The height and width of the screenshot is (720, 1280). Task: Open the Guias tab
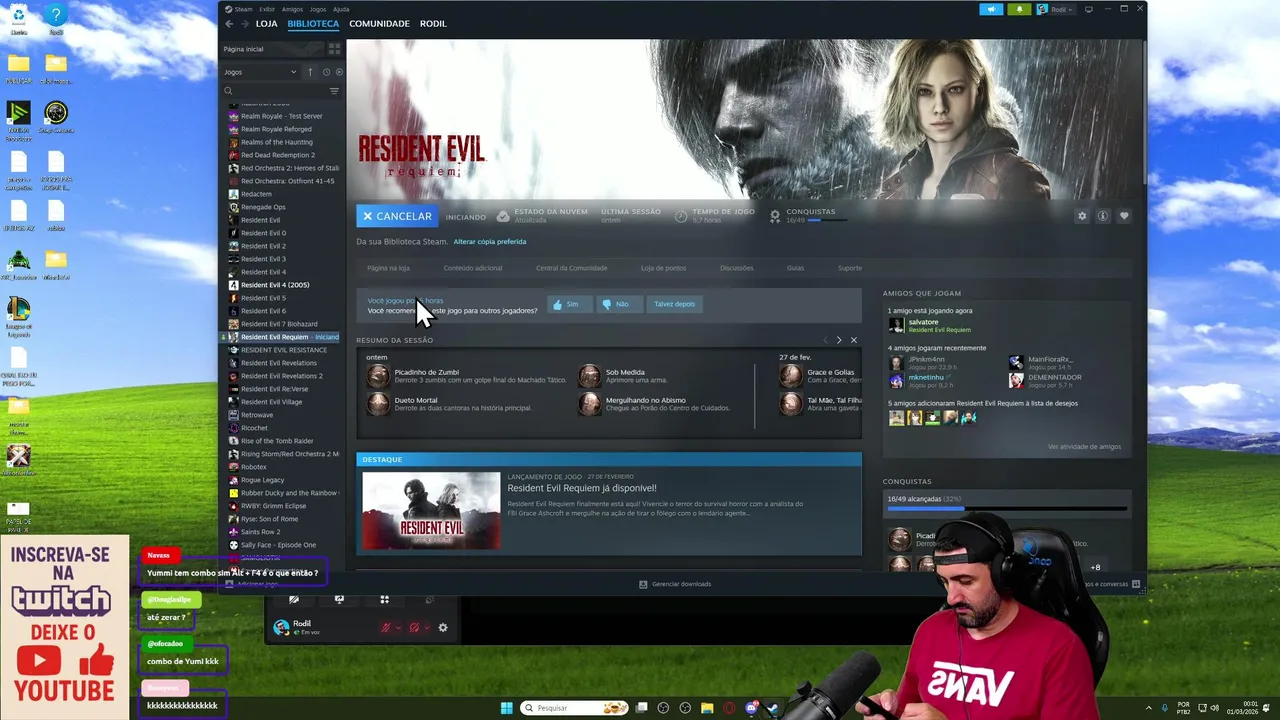(795, 268)
